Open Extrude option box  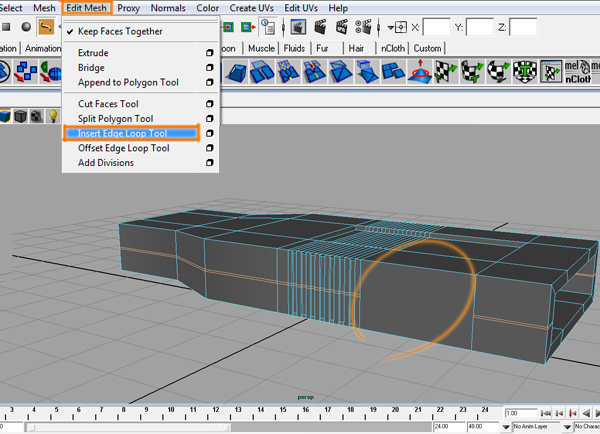point(209,53)
